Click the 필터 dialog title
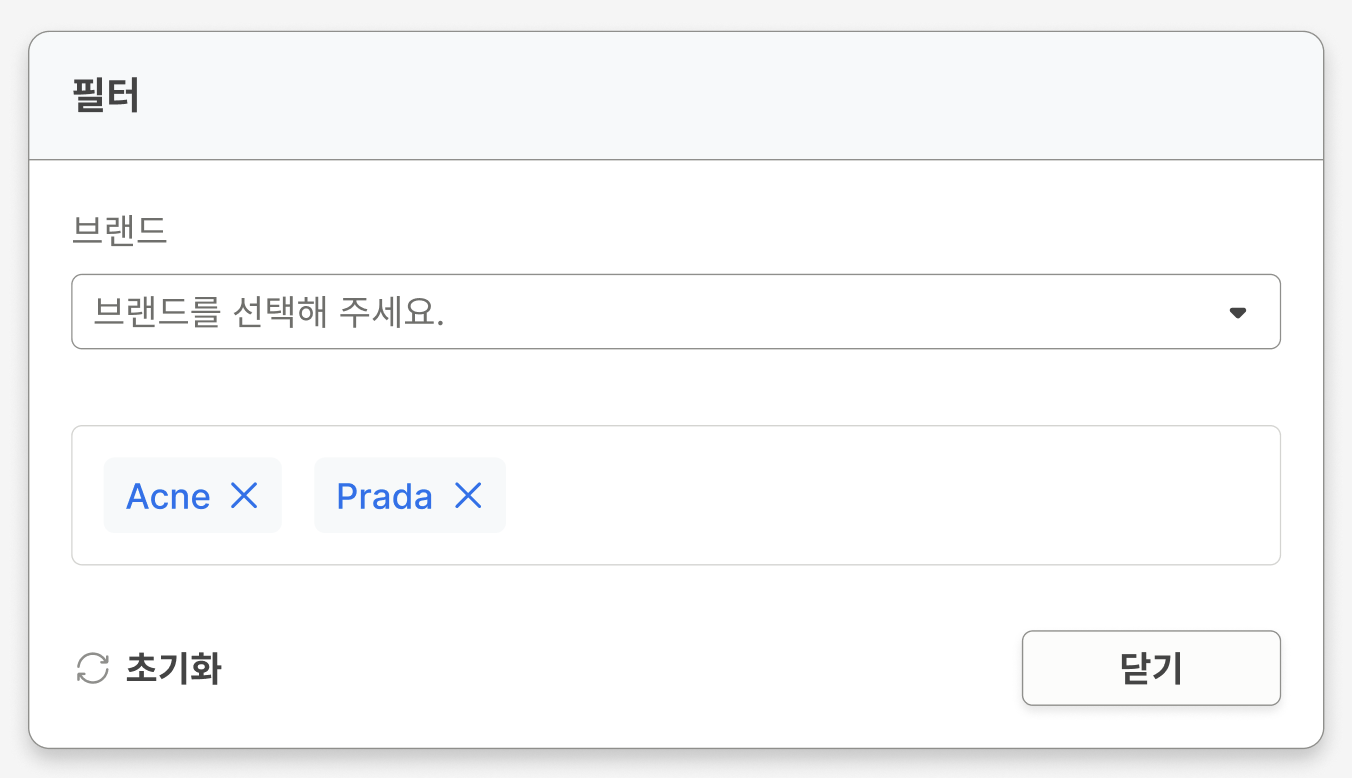The height and width of the screenshot is (778, 1352). click(x=106, y=97)
